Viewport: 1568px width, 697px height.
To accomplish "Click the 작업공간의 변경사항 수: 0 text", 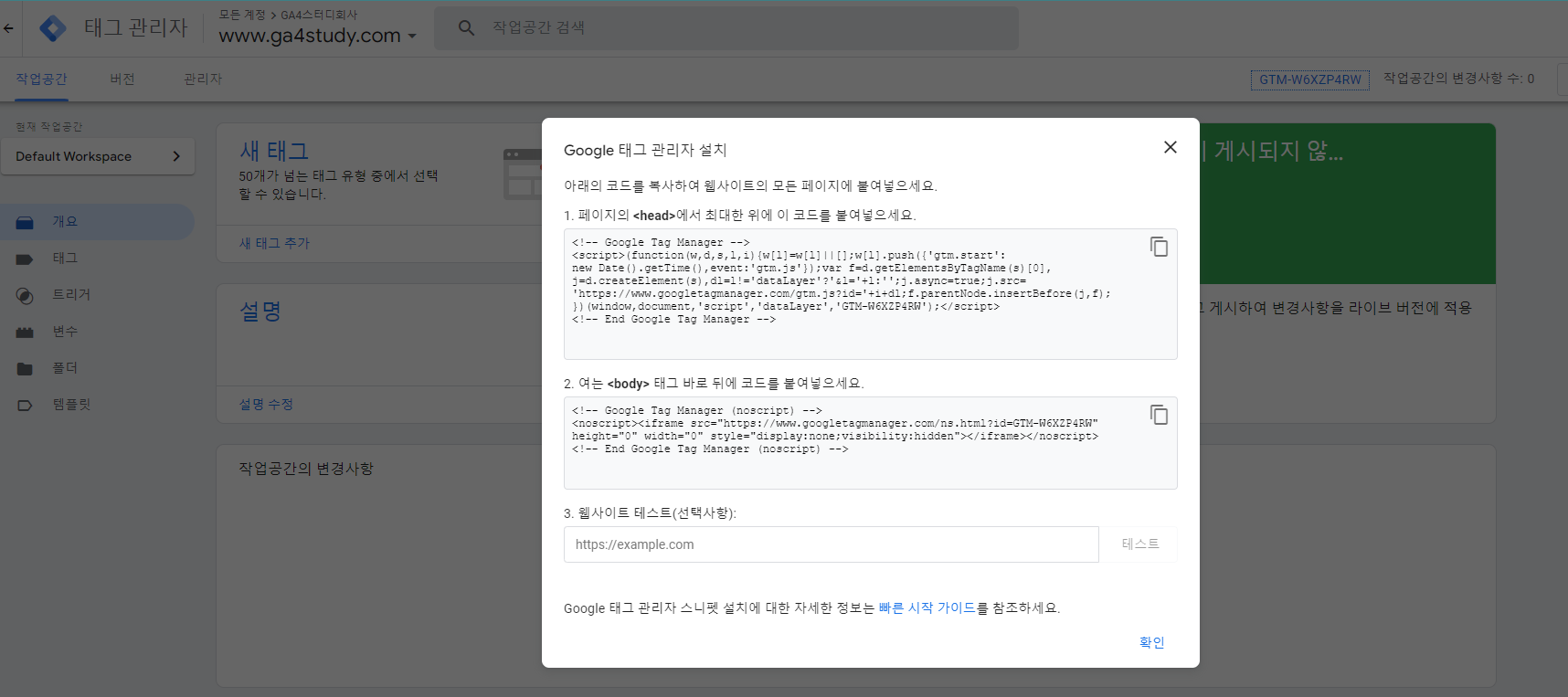I will coord(1458,79).
